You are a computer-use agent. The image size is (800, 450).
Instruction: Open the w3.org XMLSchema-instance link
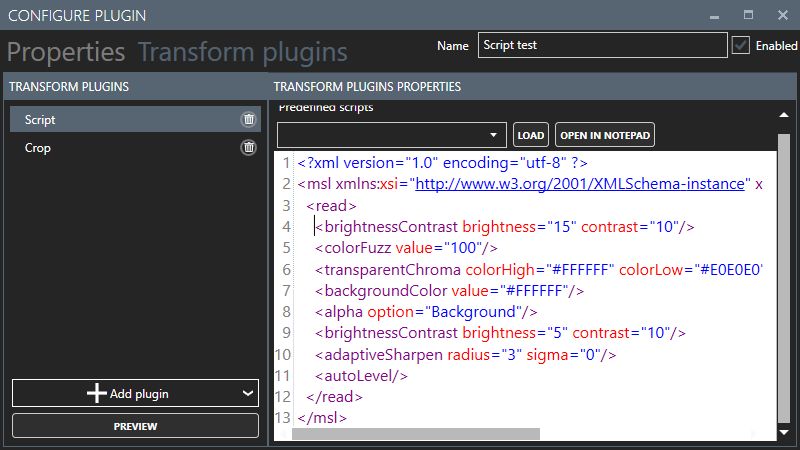tap(582, 184)
